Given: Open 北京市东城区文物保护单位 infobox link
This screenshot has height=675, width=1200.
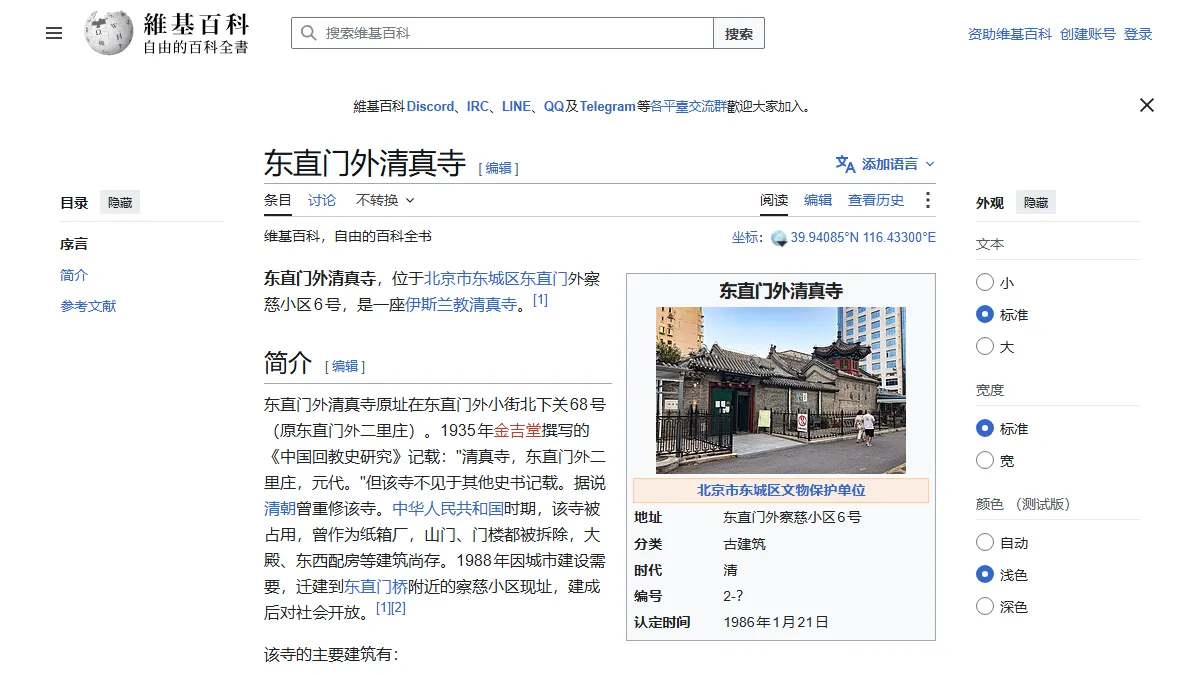Looking at the screenshot, I should coord(781,491).
